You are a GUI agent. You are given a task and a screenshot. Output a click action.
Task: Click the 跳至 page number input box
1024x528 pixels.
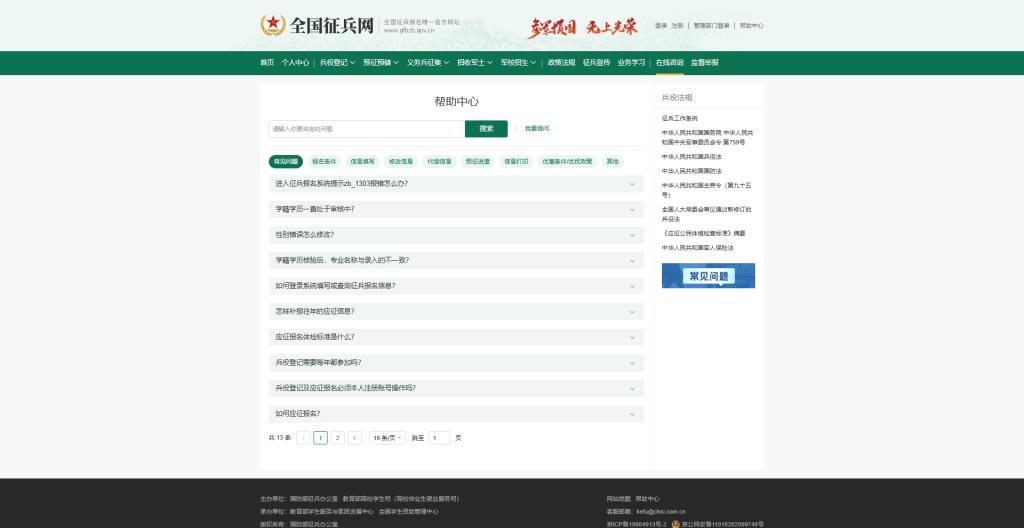(x=439, y=438)
